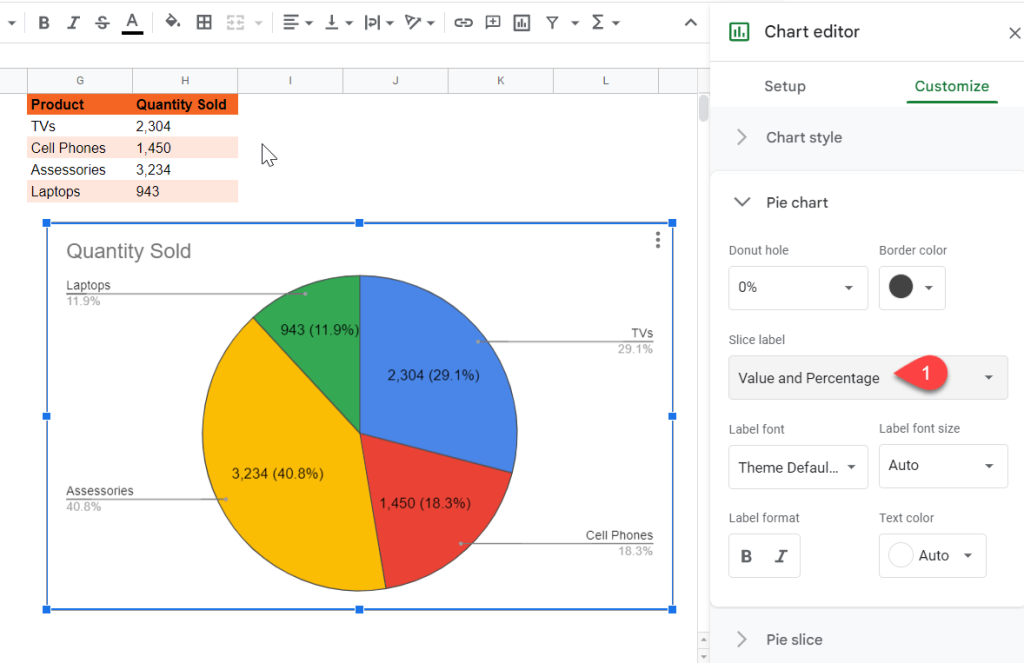This screenshot has width=1024, height=663.
Task: Collapse the Pie chart section
Action: pyautogui.click(x=741, y=202)
